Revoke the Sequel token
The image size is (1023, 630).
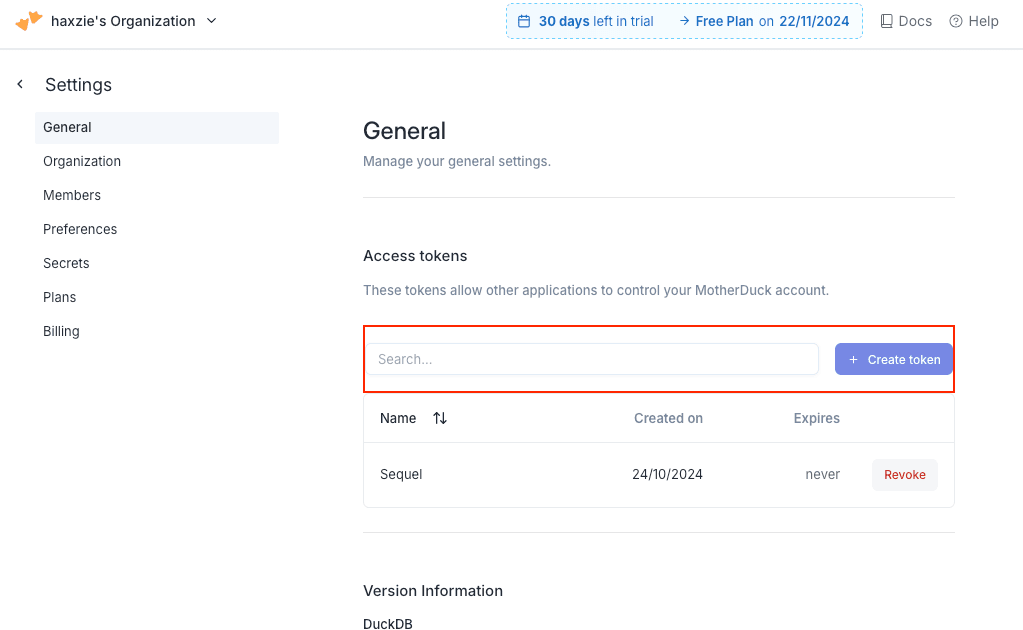point(905,475)
